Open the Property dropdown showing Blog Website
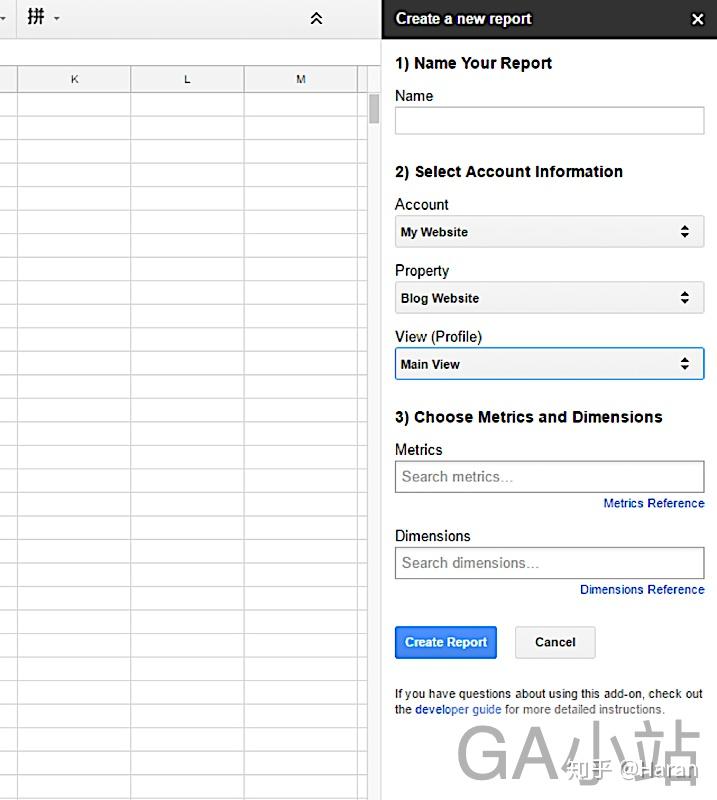Viewport: 717px width, 800px height. point(549,298)
